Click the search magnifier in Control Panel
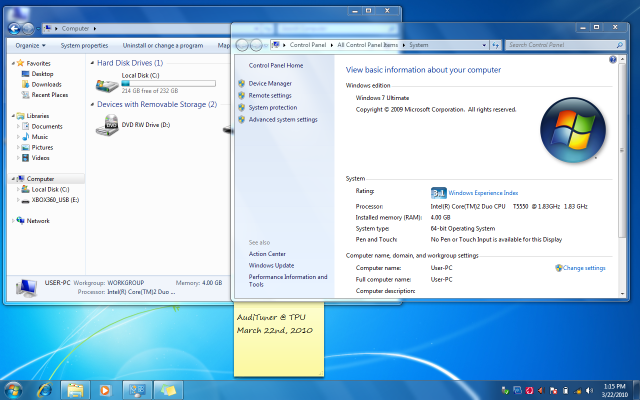The width and height of the screenshot is (640, 400). point(619,45)
